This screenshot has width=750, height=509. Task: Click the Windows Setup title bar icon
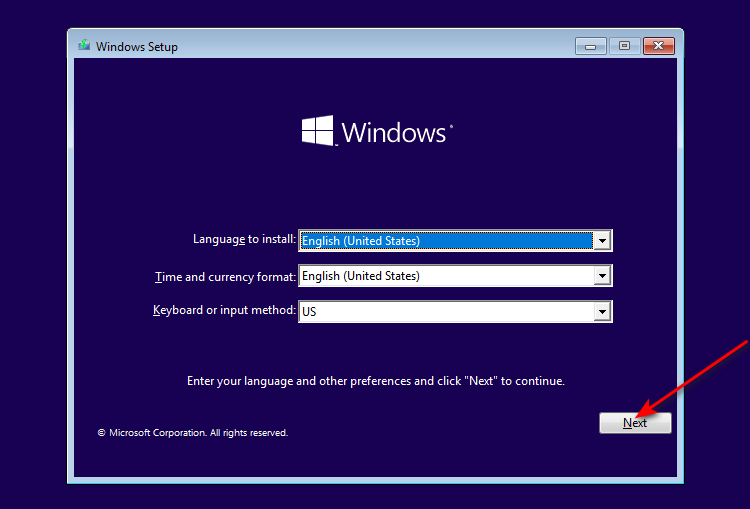tap(84, 46)
